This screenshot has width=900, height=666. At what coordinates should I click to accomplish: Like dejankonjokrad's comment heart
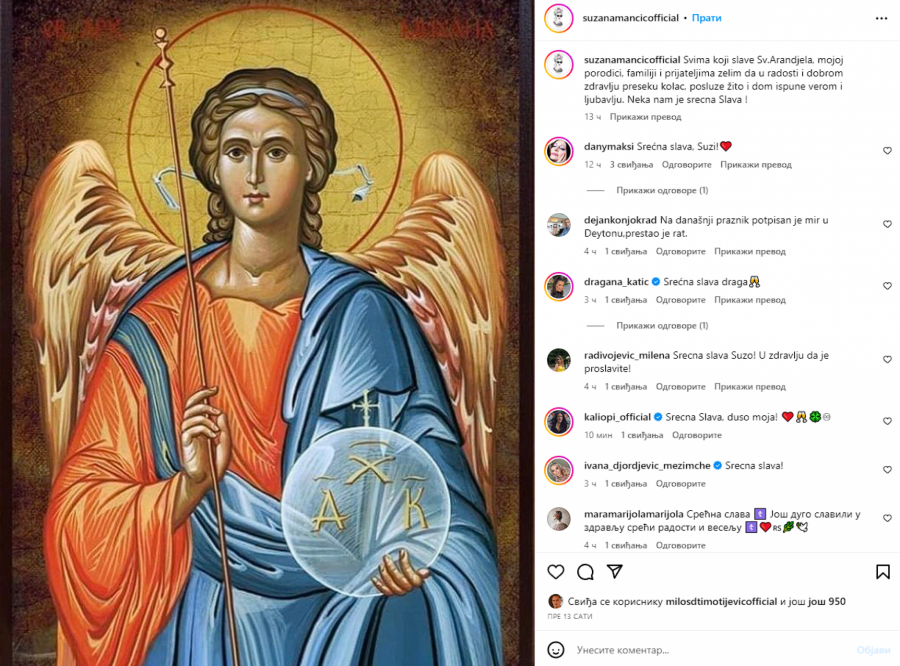point(887,224)
